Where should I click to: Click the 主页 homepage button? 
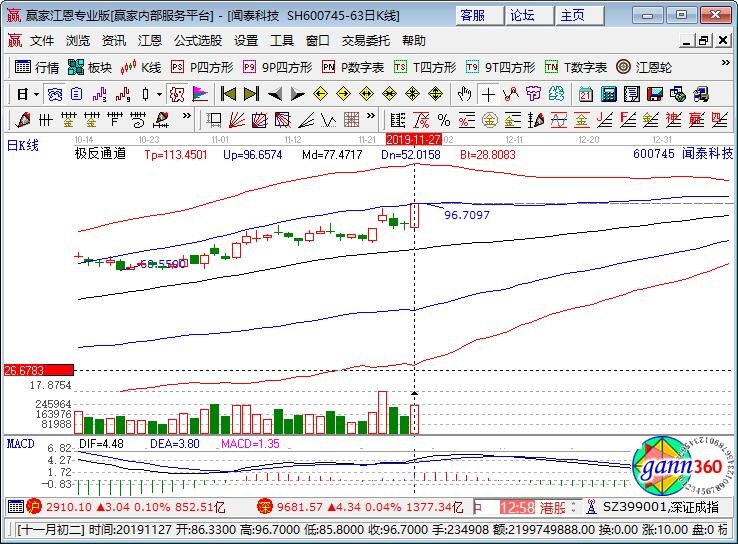pos(579,16)
